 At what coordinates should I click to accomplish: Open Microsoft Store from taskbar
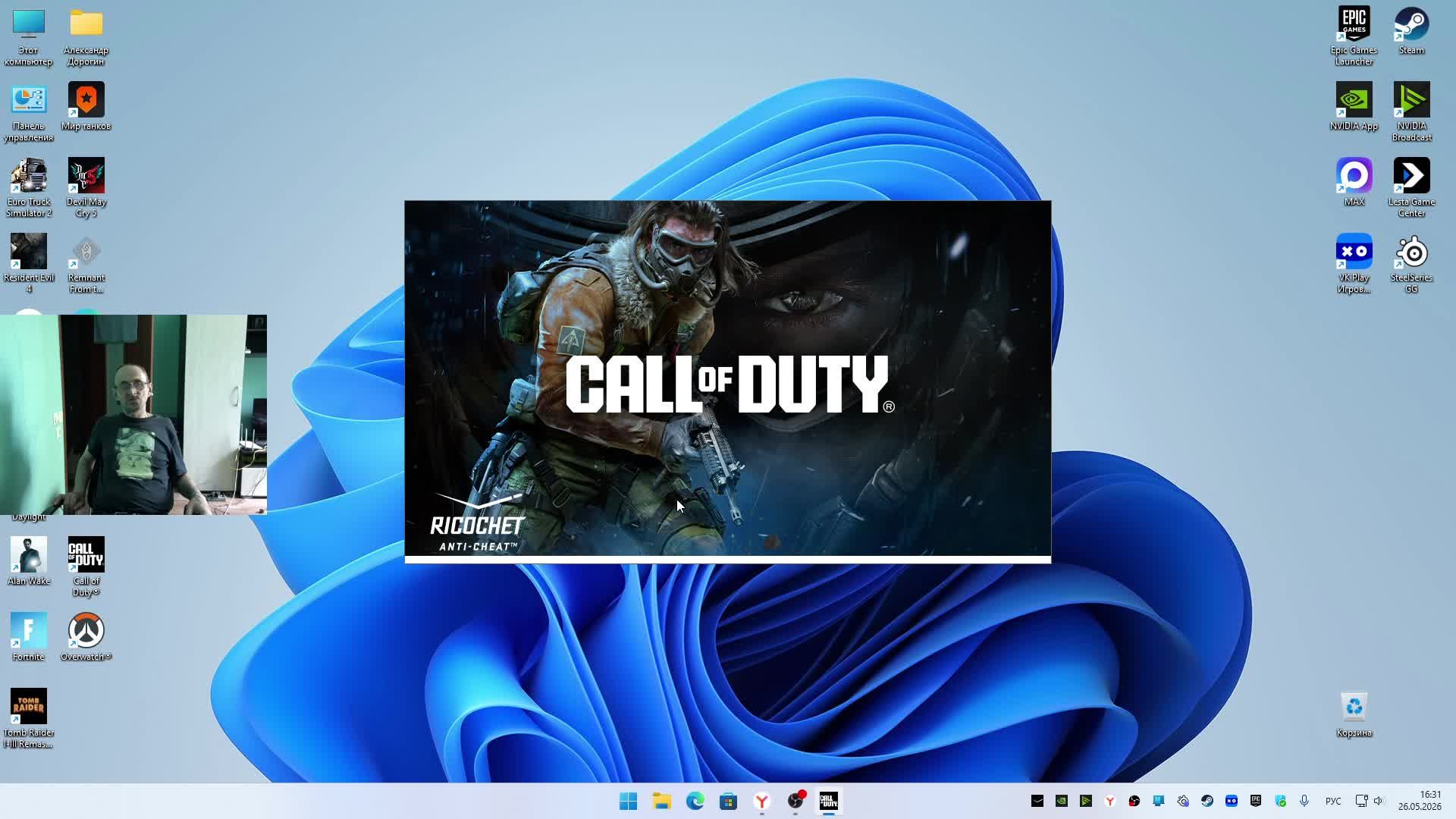tap(728, 801)
